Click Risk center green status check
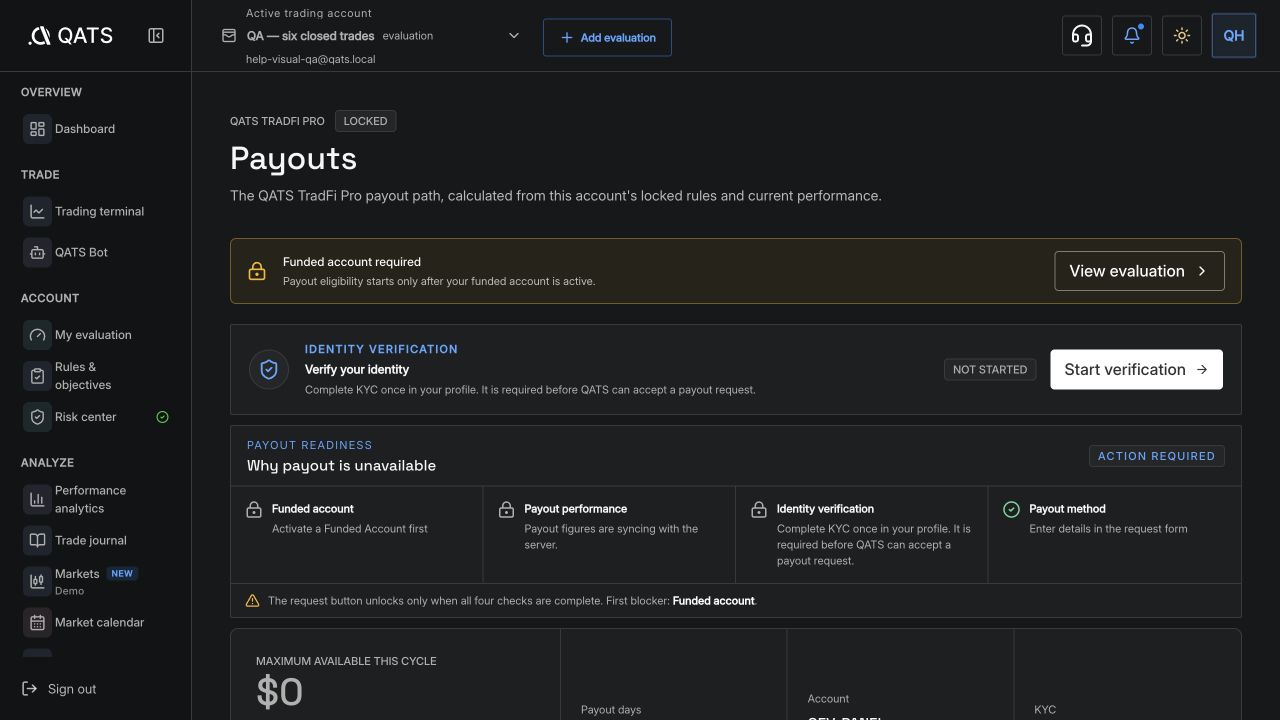 163,417
